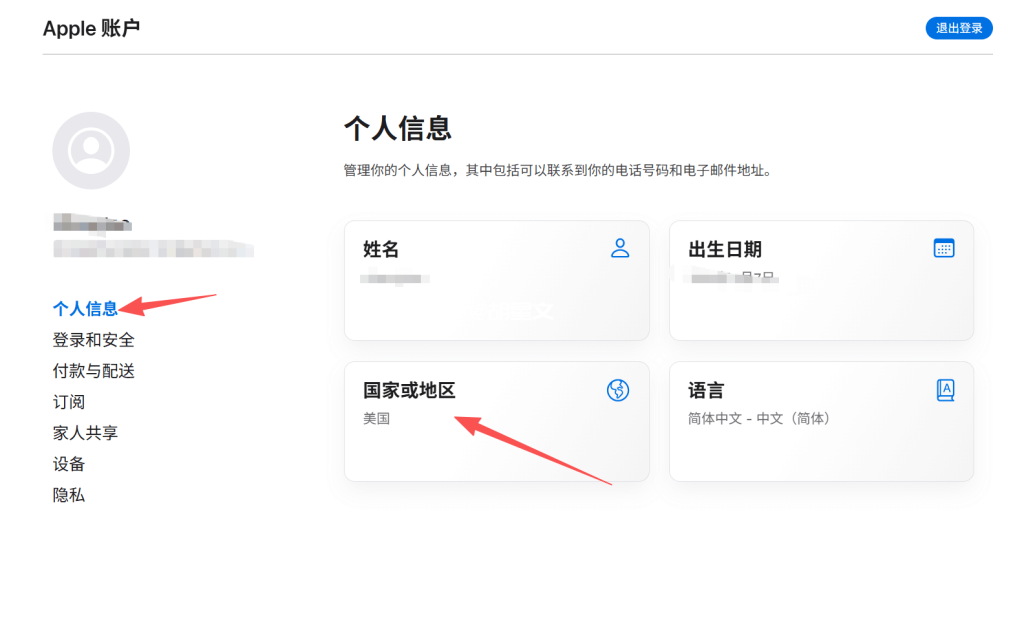Screen dimensions: 1024x640
Task: Select 隐私 in the sidebar
Action: 69,495
